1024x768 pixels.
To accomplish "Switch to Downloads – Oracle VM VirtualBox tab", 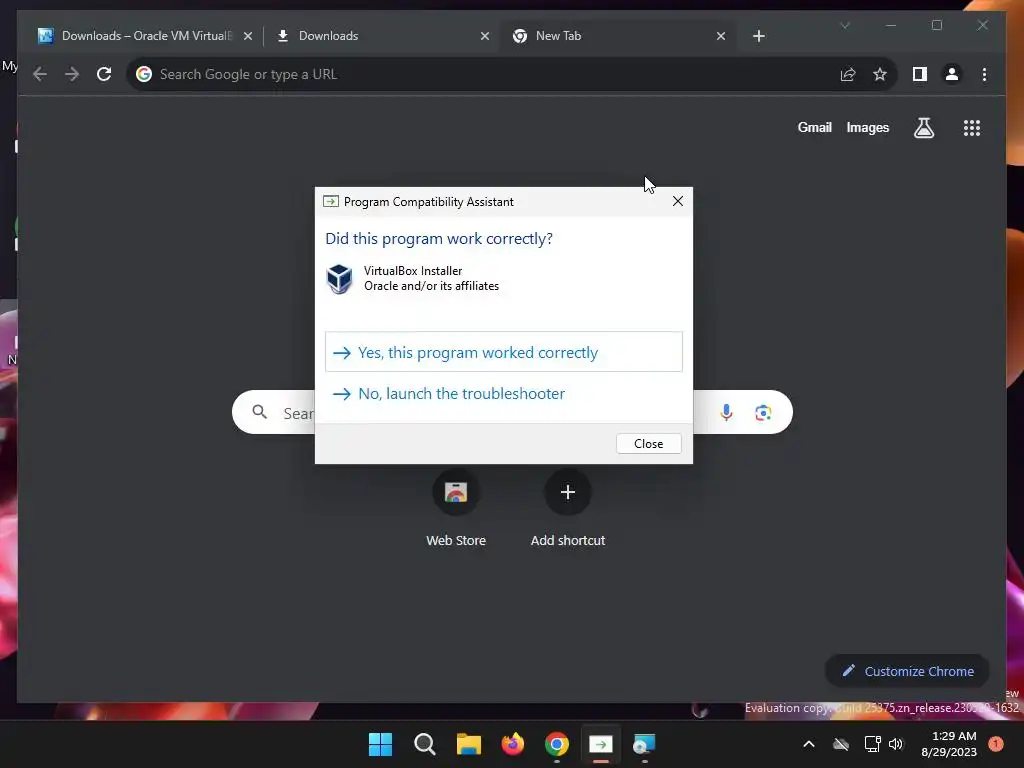I will point(146,36).
